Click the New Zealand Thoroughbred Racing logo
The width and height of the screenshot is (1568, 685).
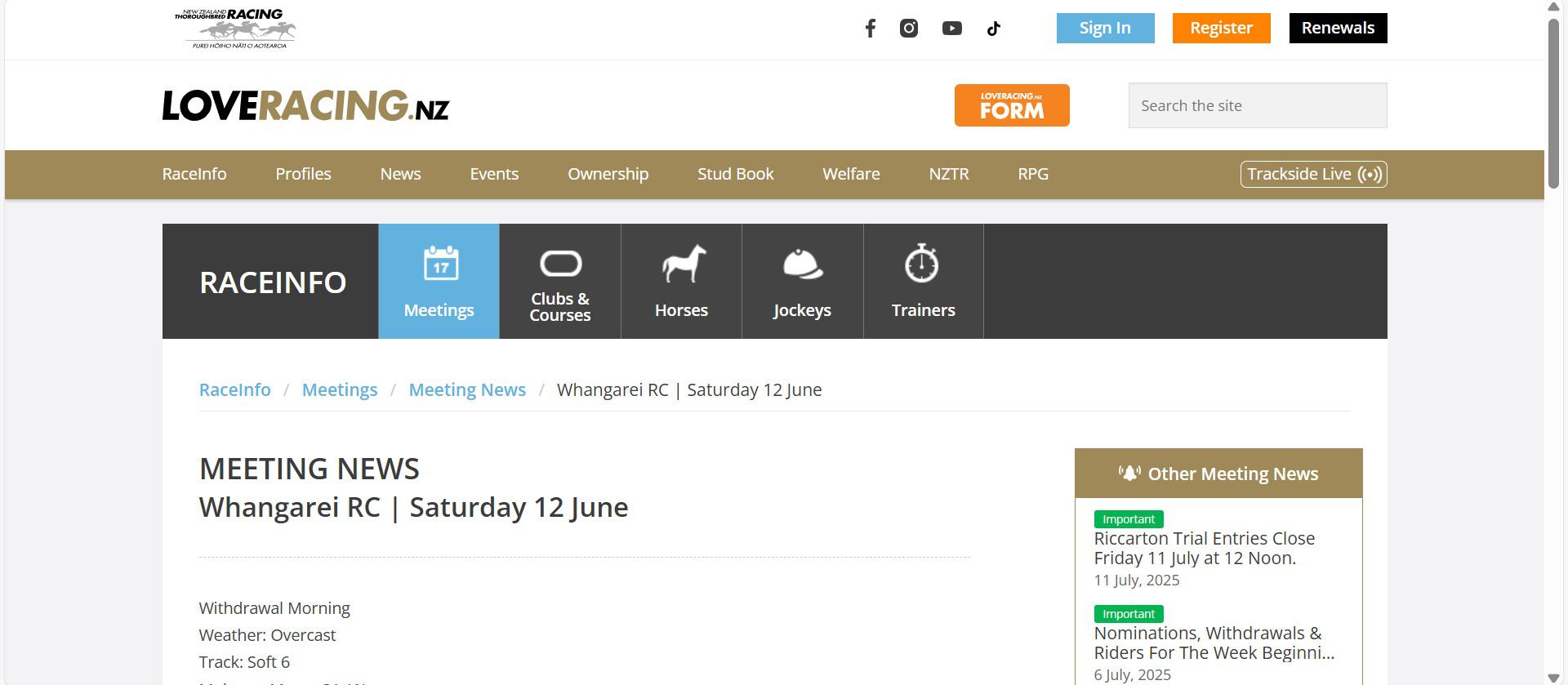point(235,29)
